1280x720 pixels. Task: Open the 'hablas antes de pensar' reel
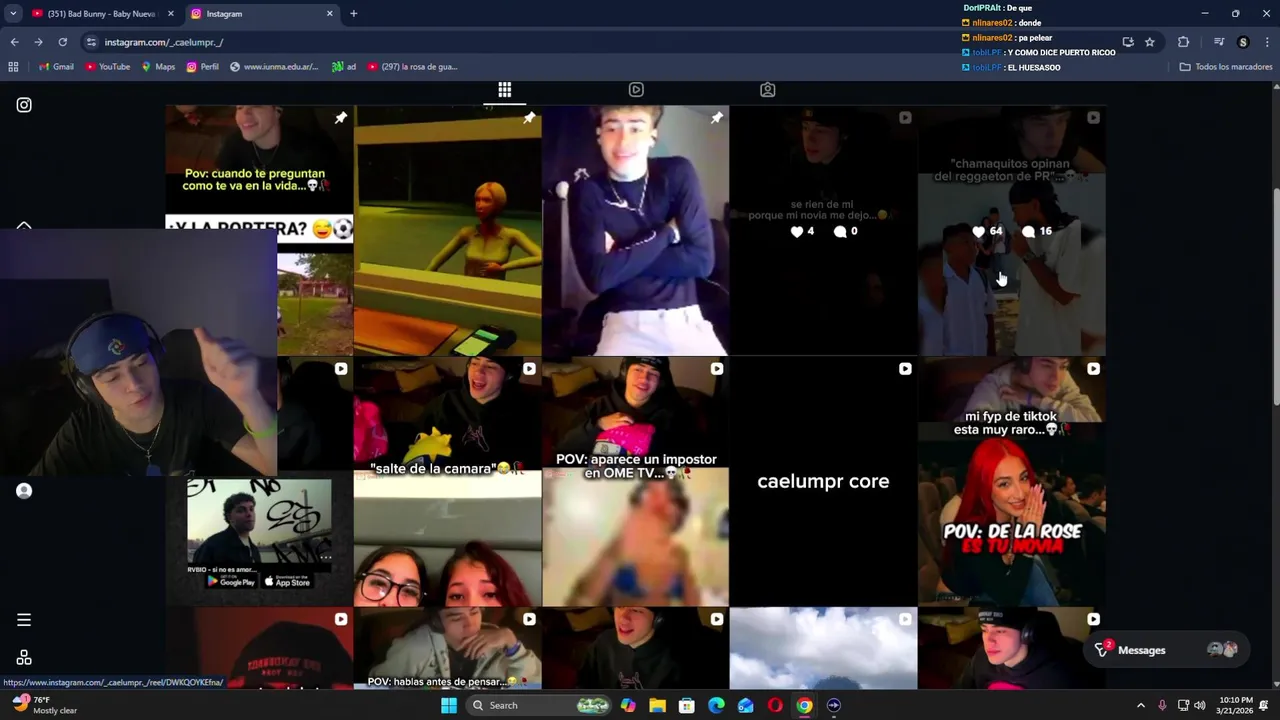[447, 649]
